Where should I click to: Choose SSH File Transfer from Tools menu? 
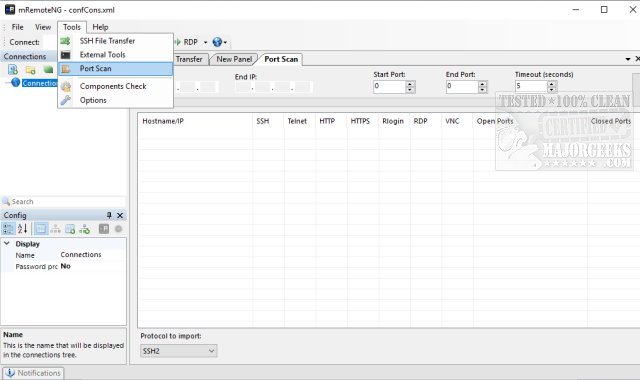pos(116,41)
